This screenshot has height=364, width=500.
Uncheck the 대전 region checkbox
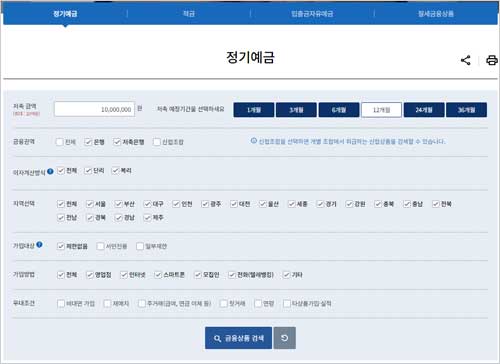click(234, 204)
